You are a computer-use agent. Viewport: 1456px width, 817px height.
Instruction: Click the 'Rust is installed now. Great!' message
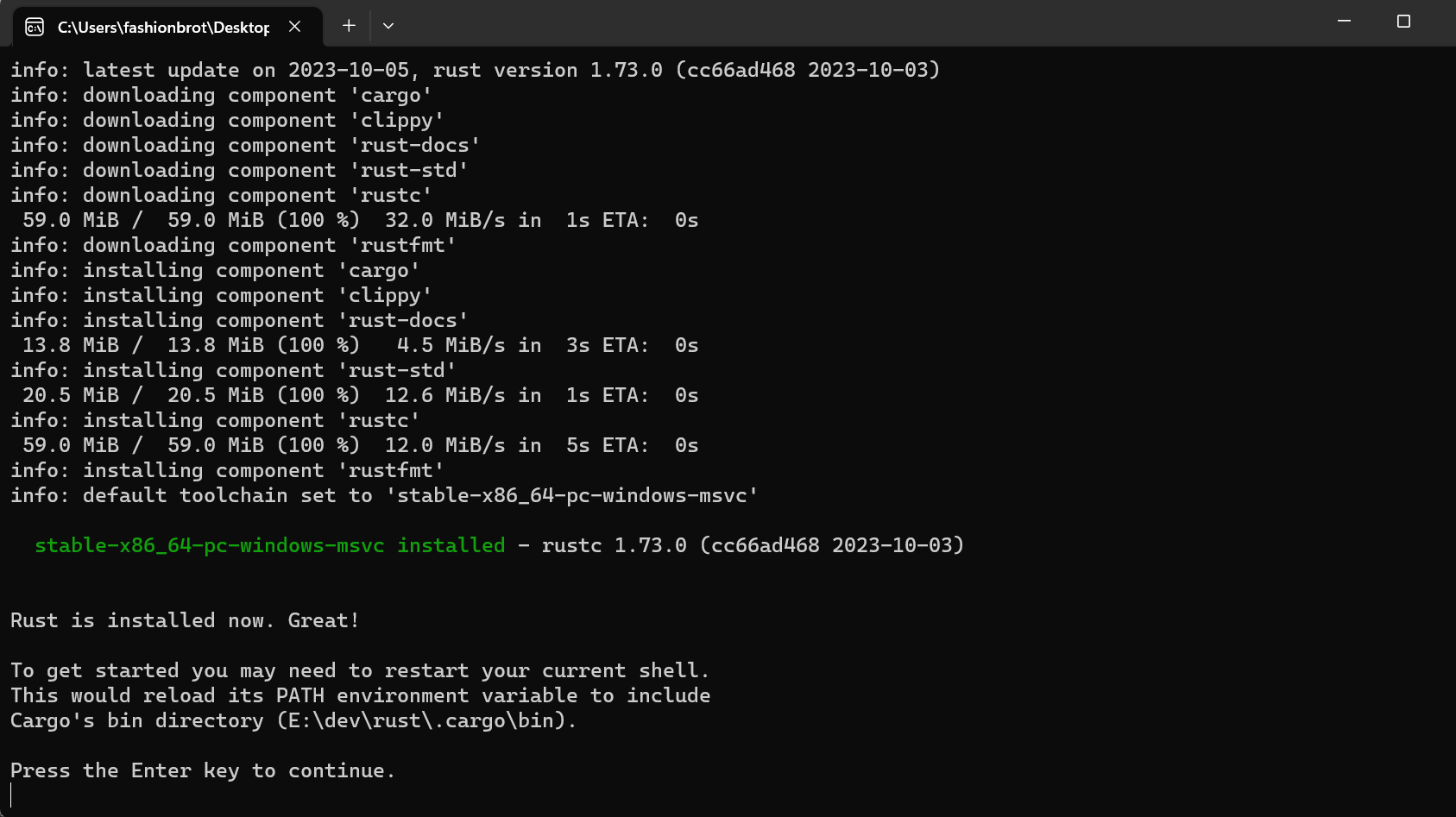(x=185, y=620)
